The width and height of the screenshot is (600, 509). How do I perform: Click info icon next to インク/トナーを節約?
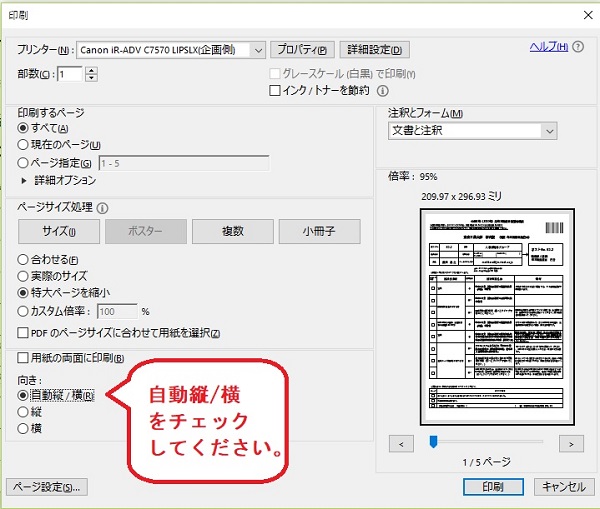382,91
